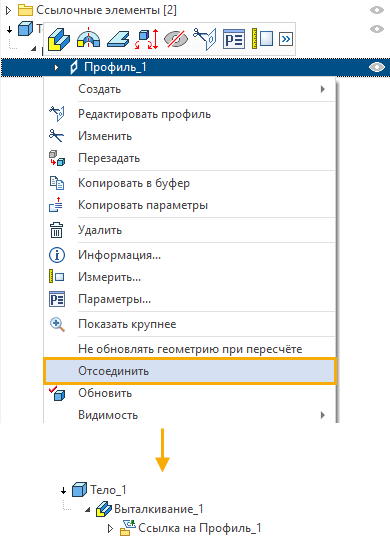Expand the Ссылка на Профиль_1 node
The width and height of the screenshot is (390, 546).
click(110, 529)
